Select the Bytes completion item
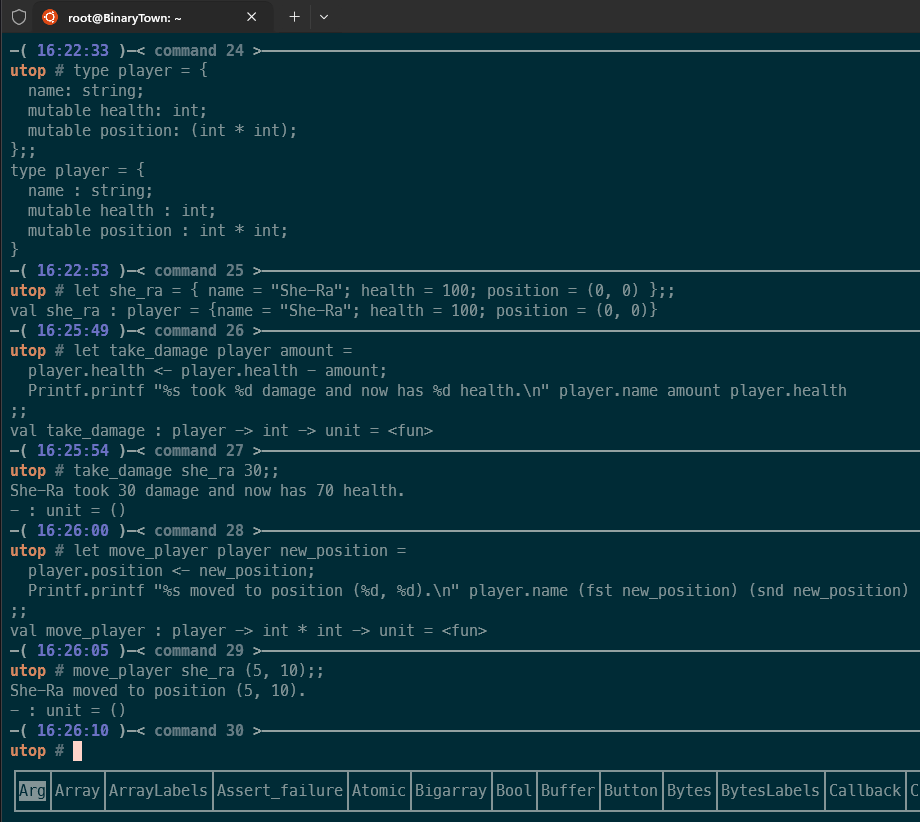The width and height of the screenshot is (920, 822). click(x=689, y=790)
